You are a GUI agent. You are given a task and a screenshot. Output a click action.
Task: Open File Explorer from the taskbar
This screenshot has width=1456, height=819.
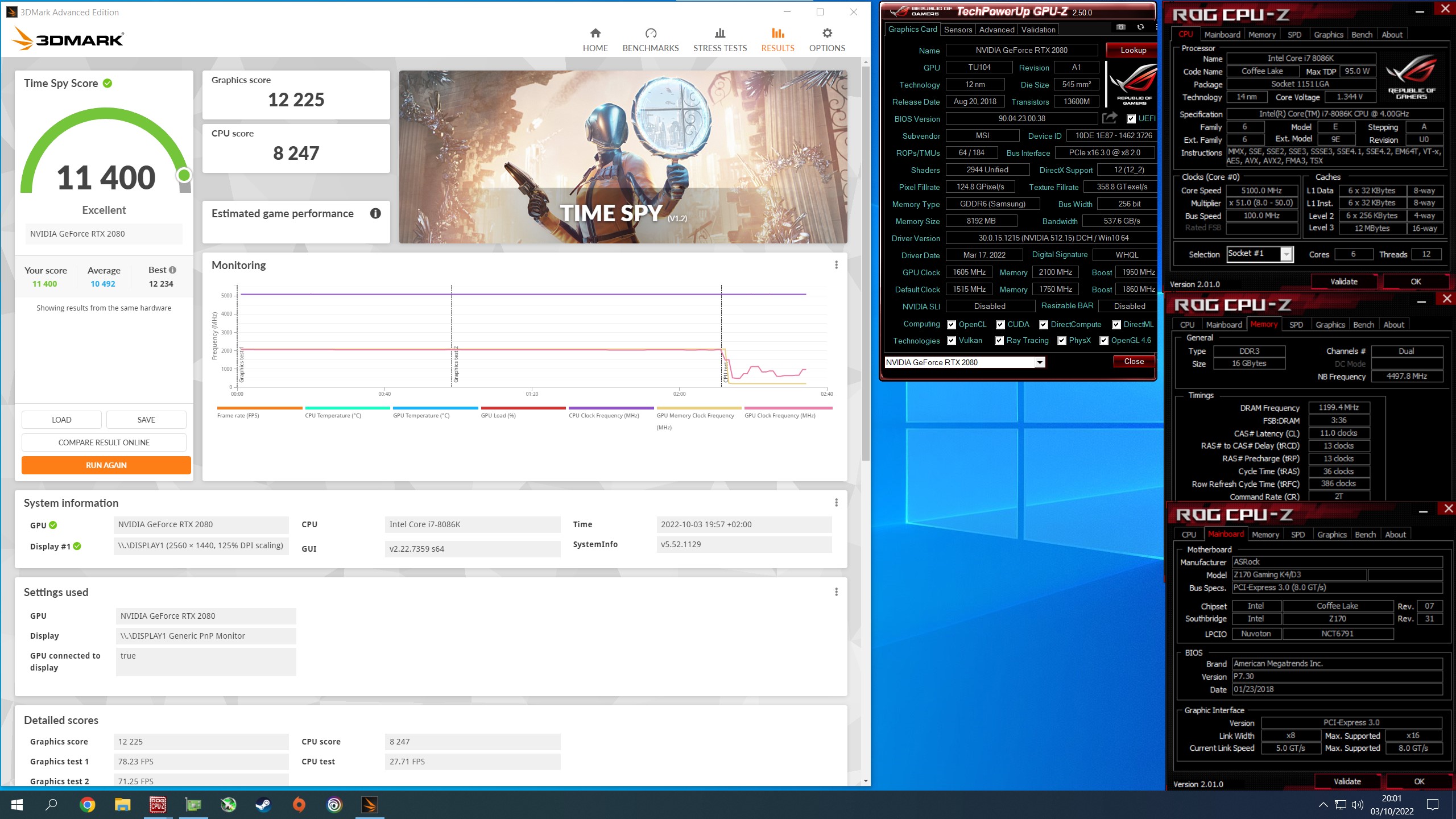(x=123, y=805)
